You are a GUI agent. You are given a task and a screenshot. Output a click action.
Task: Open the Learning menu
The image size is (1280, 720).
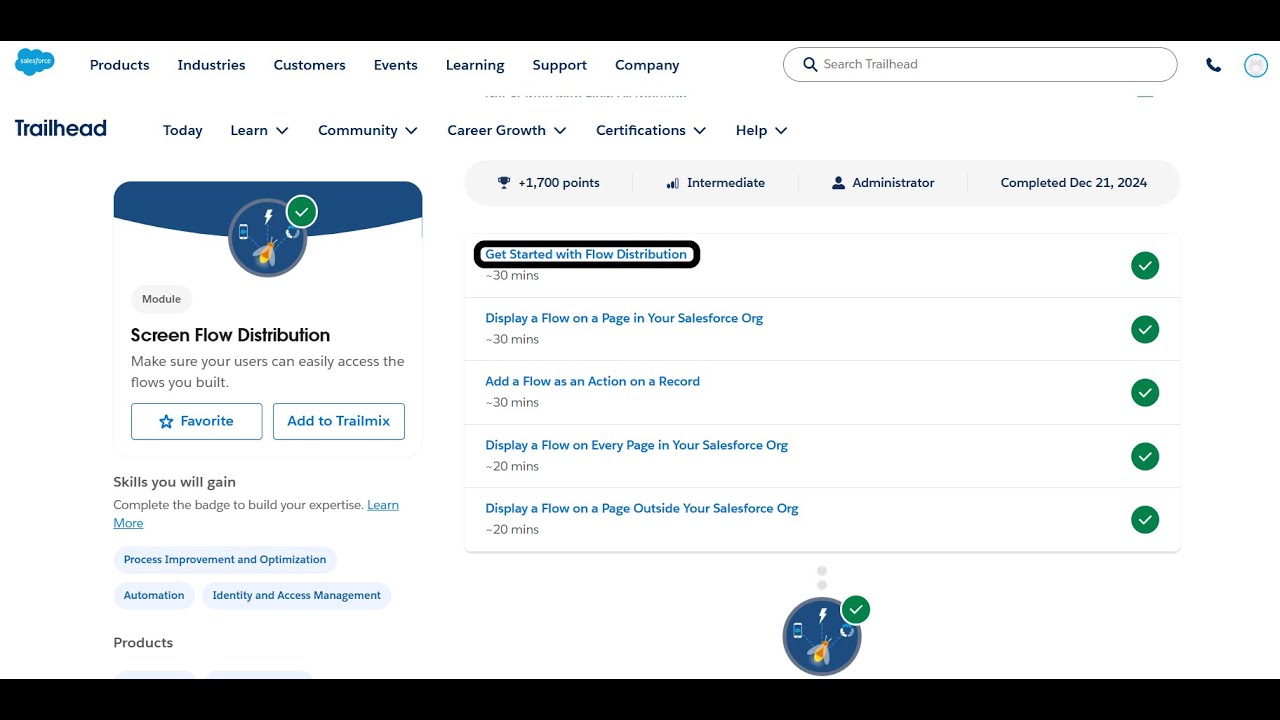click(475, 65)
